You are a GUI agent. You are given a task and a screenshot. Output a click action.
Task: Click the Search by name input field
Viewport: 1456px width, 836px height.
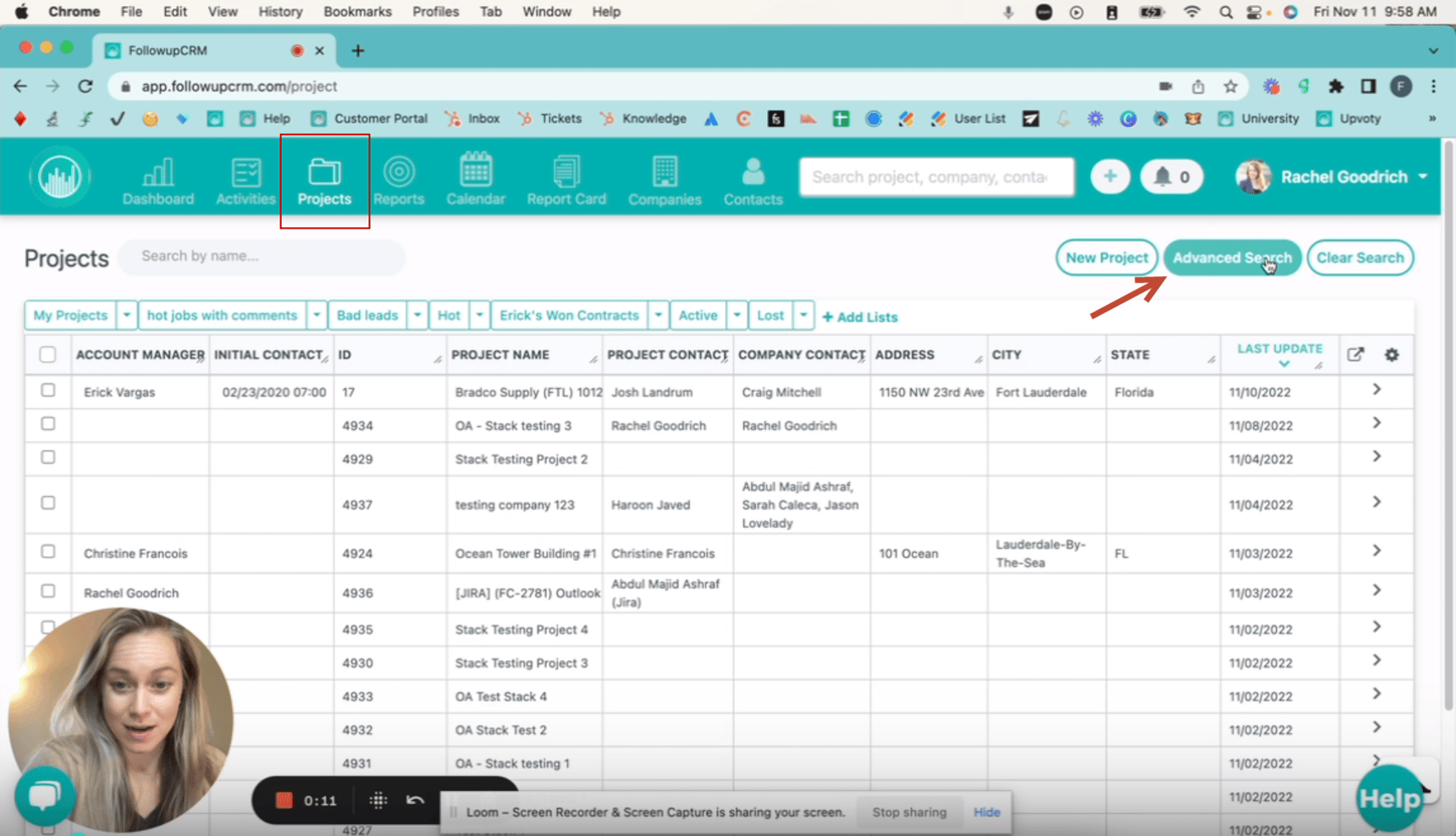[x=262, y=257]
